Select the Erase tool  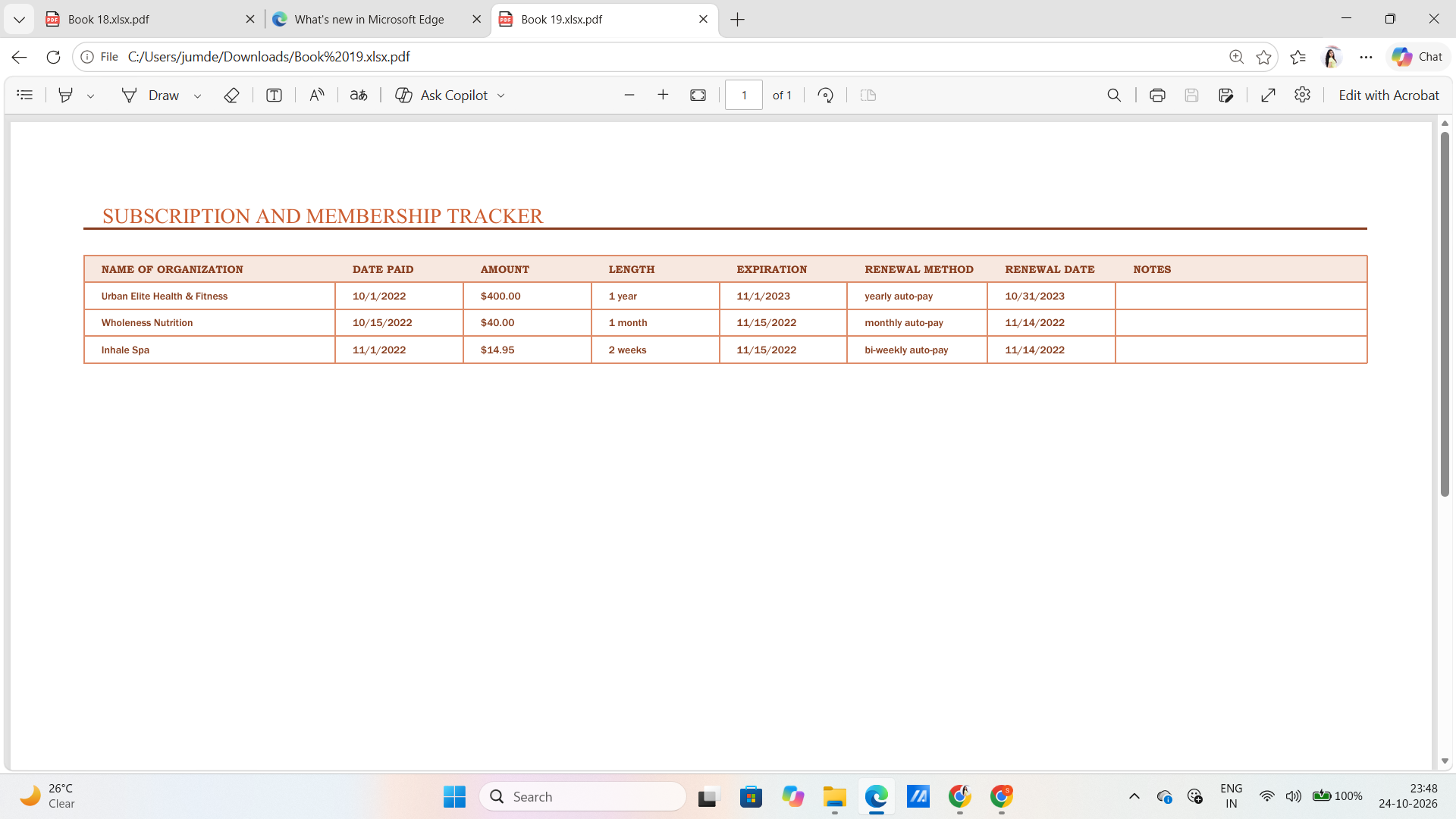click(232, 95)
